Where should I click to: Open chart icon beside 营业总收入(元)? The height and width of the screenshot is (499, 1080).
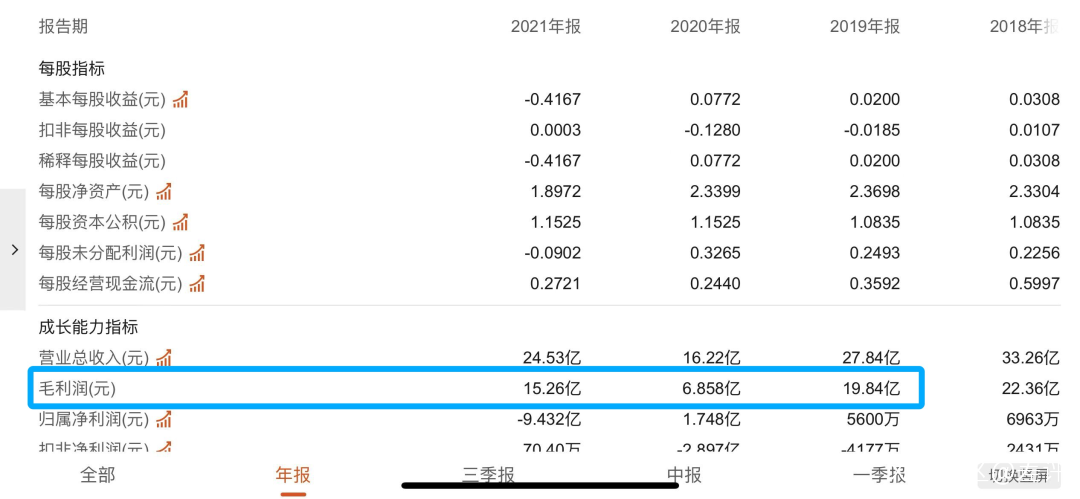(163, 358)
